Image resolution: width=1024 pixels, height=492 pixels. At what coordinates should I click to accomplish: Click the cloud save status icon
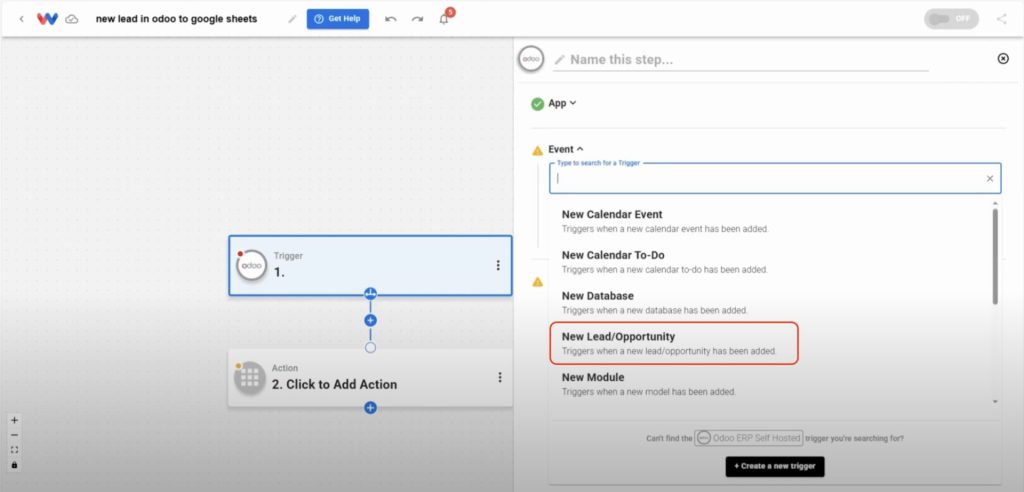[x=72, y=19]
